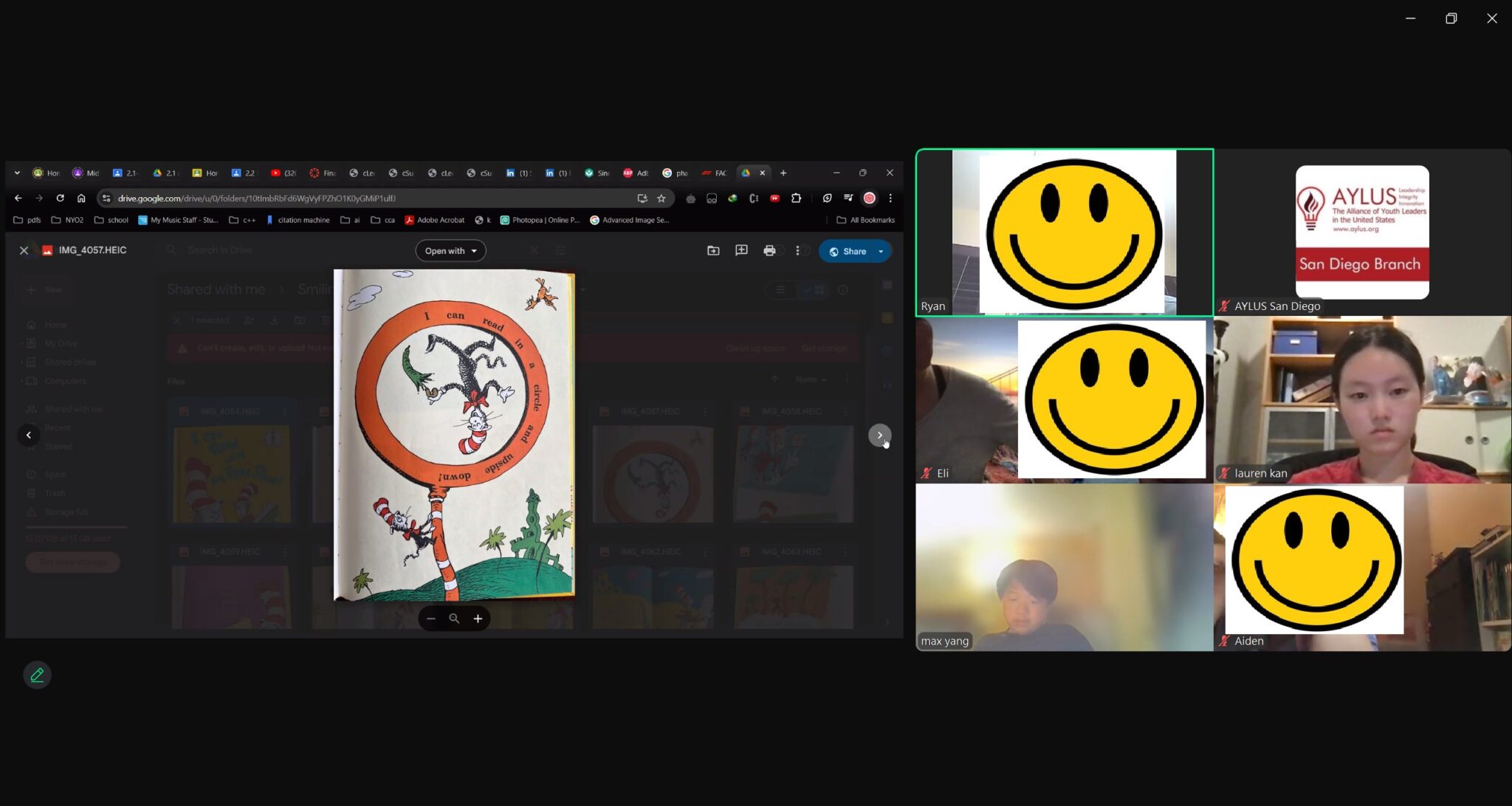
Task: Select max yang's video tile
Action: 1064,567
